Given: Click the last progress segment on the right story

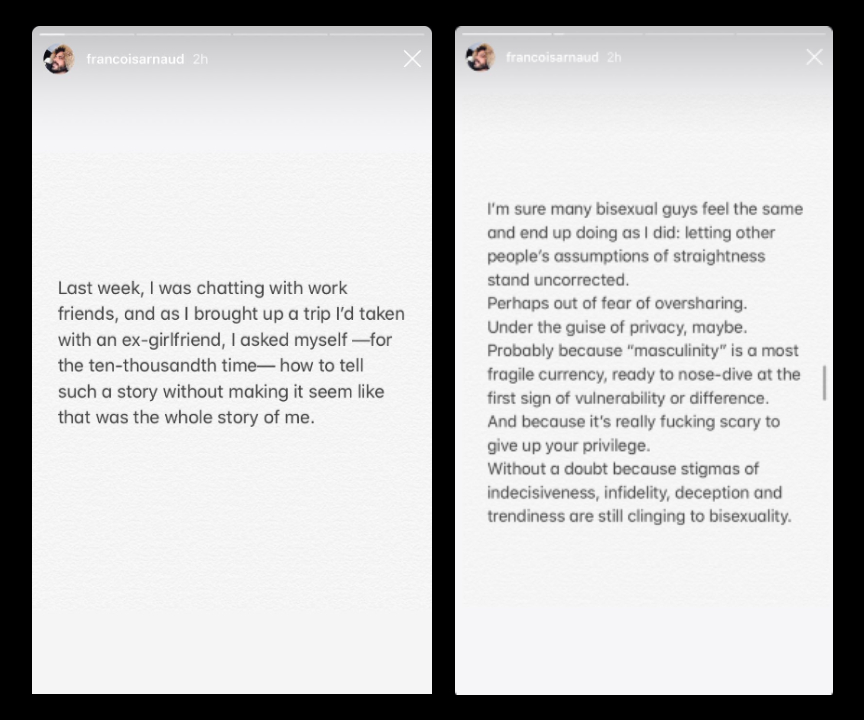Looking at the screenshot, I should [784, 33].
